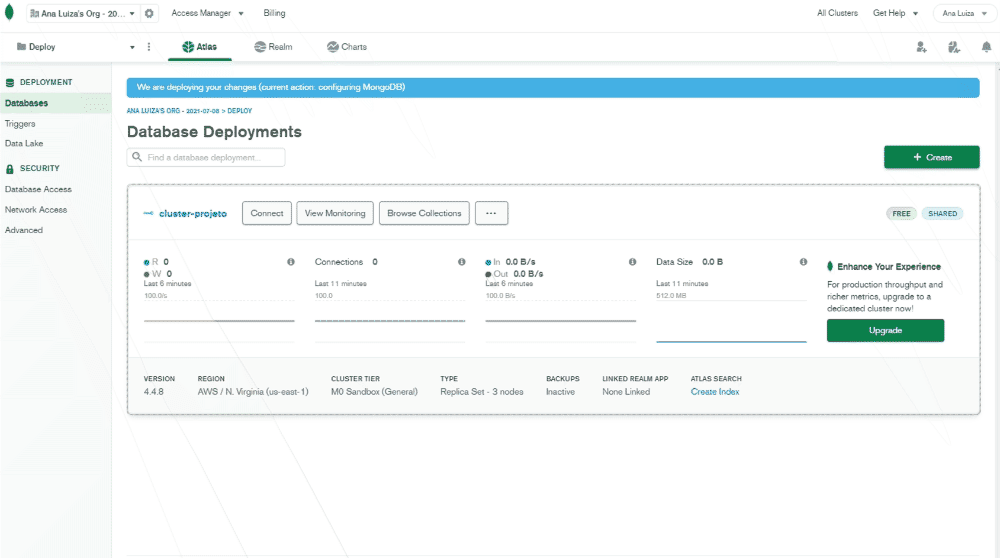Click the invite user icon
Image resolution: width=1000 pixels, height=558 pixels.
921,47
